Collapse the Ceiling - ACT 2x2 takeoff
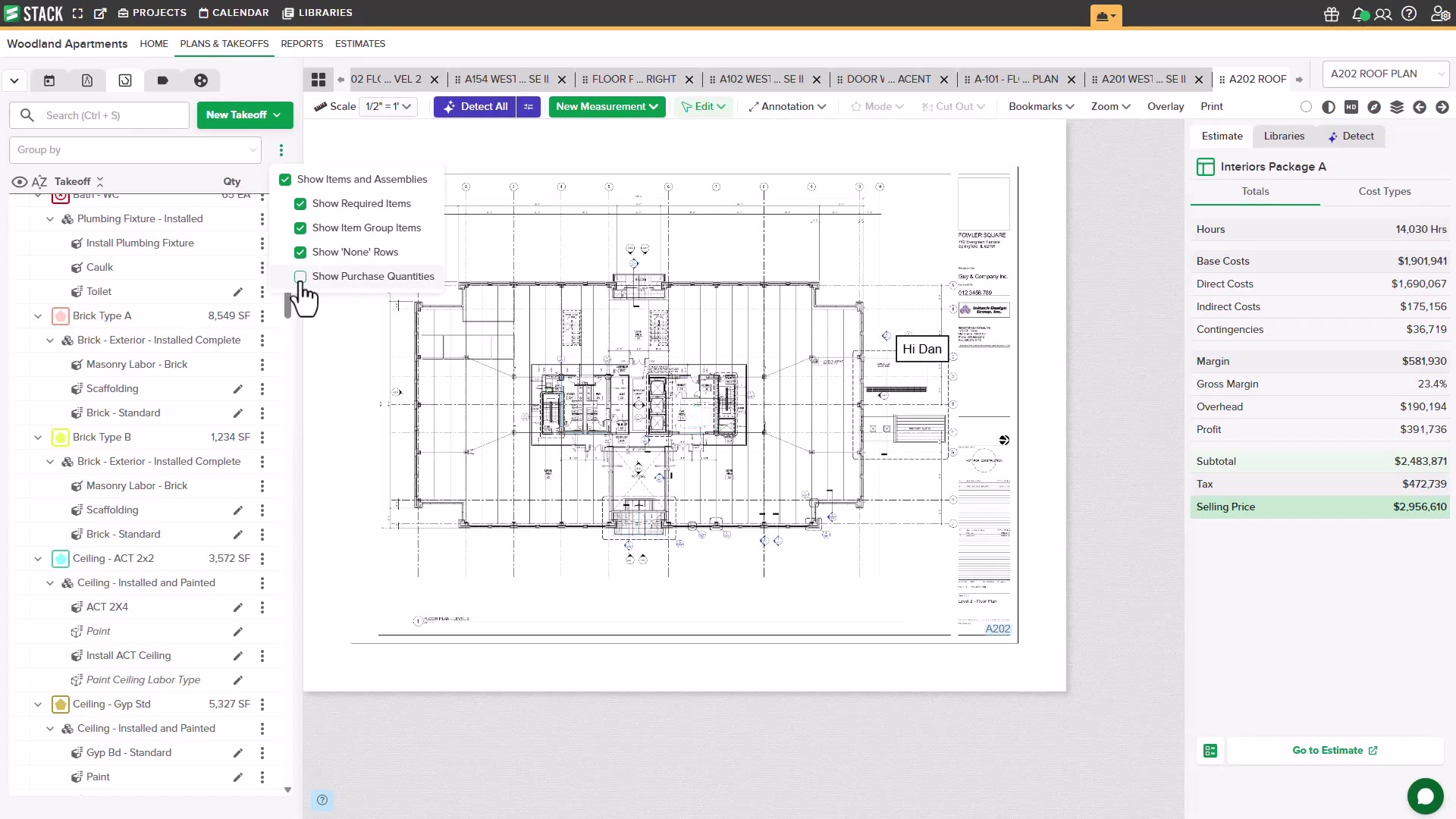Screen dimensions: 1456x819 tap(38, 559)
